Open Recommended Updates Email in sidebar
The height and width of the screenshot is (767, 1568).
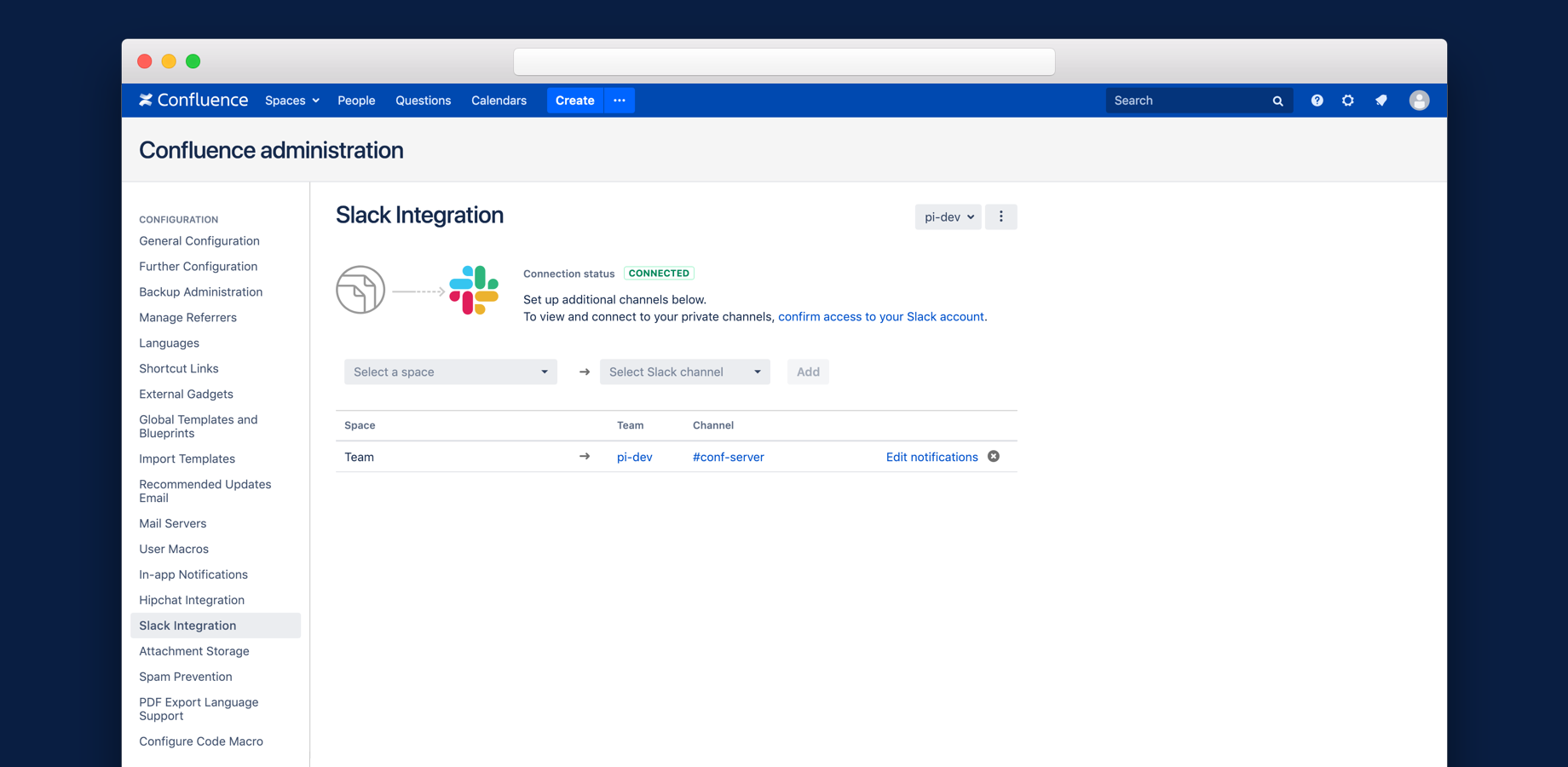pos(205,491)
